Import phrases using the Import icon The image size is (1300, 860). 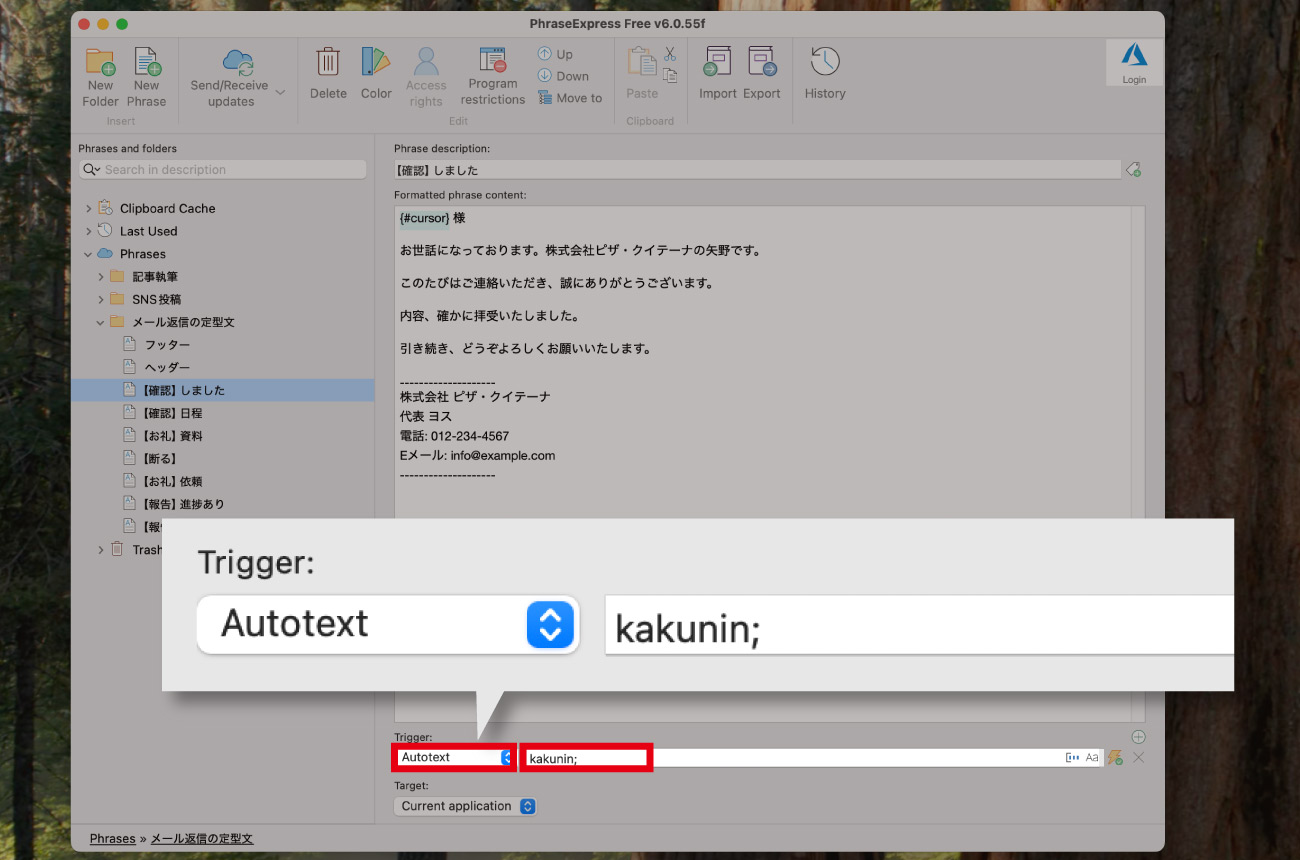click(x=718, y=73)
